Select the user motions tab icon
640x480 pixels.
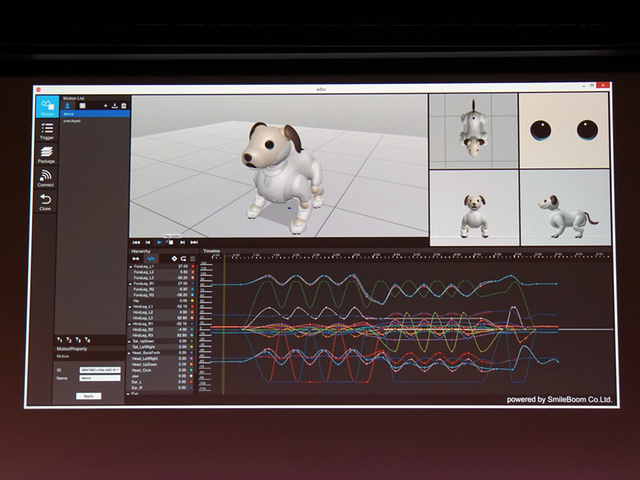[68, 106]
